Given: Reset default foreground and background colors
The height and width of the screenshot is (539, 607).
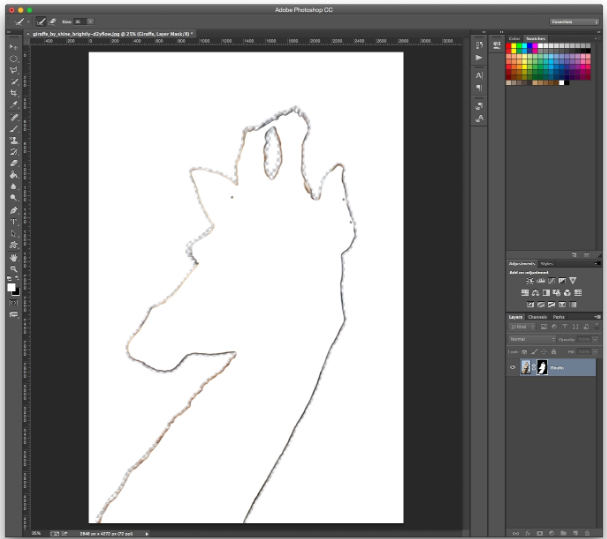Looking at the screenshot, I should (9, 278).
